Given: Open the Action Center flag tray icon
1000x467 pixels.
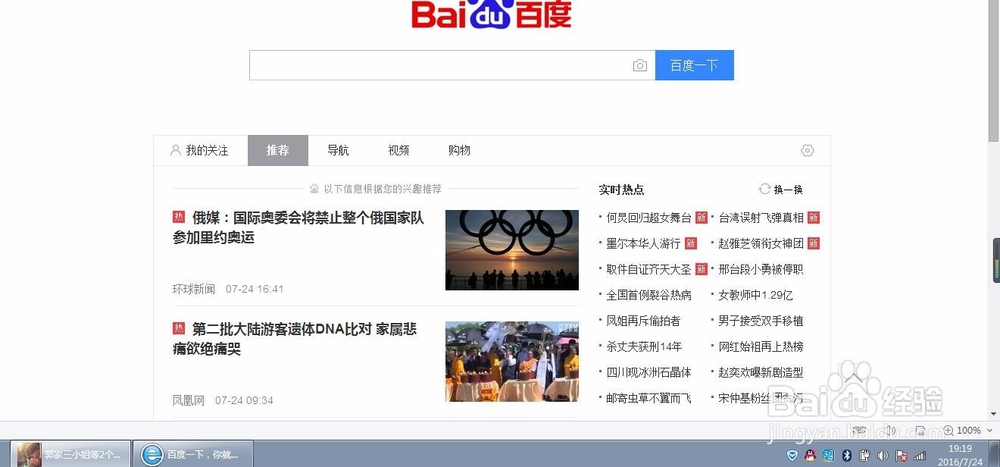Looking at the screenshot, I should tap(901, 456).
